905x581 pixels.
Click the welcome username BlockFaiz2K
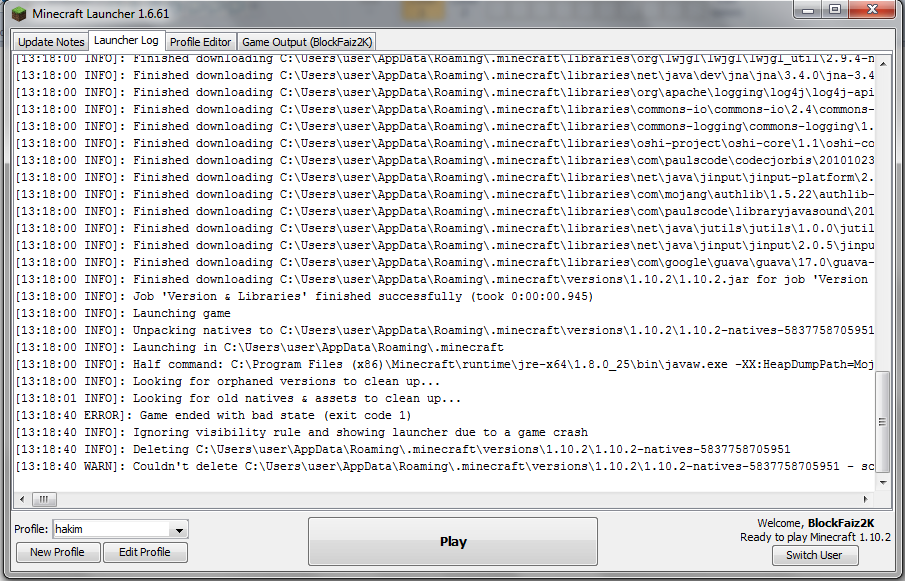(x=841, y=523)
